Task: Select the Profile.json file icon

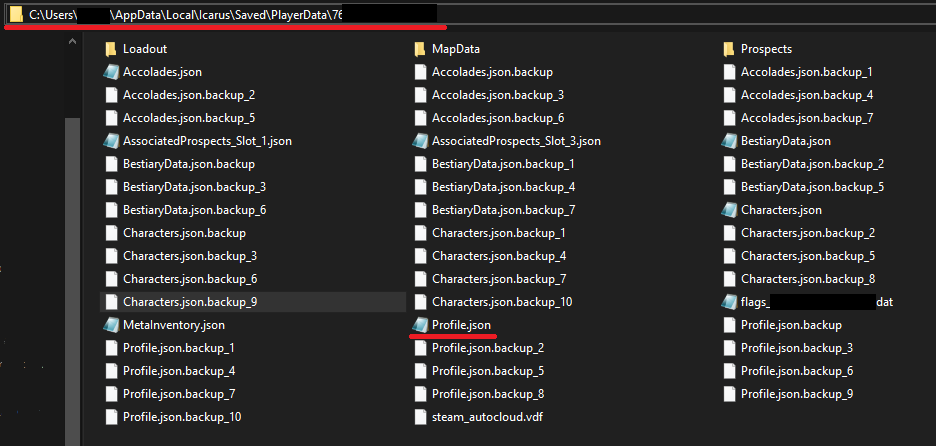Action: [x=420, y=325]
